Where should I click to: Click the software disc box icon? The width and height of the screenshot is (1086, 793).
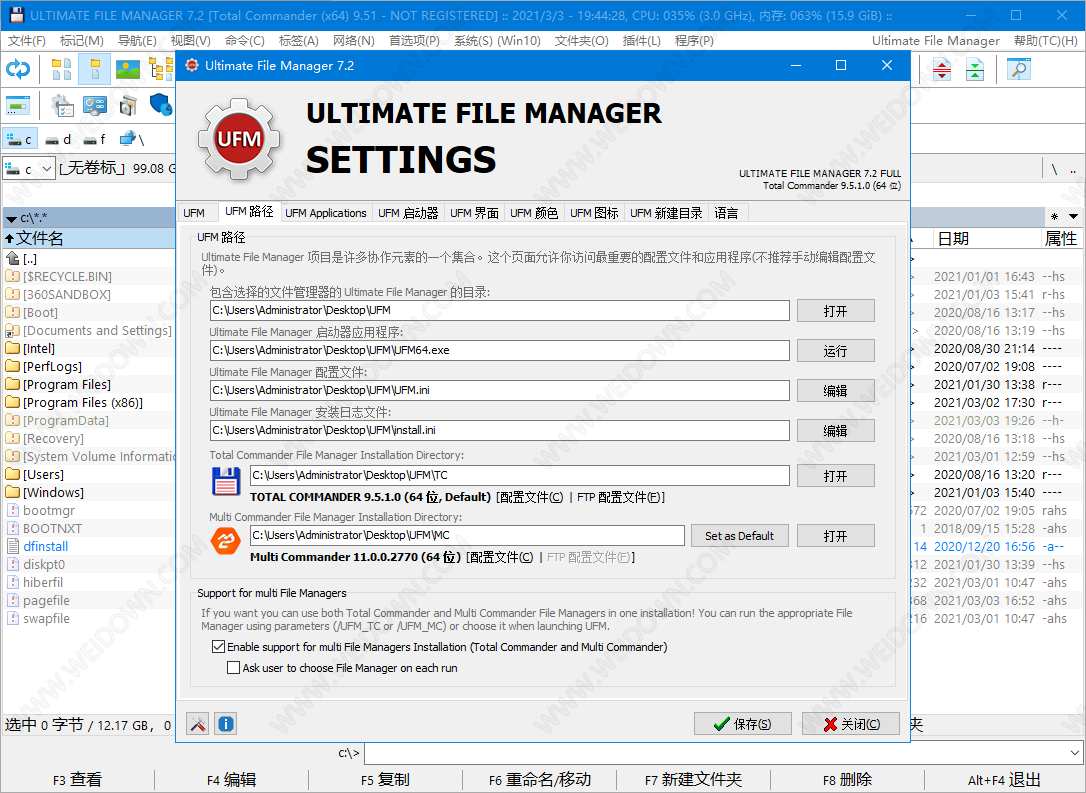[x=127, y=106]
